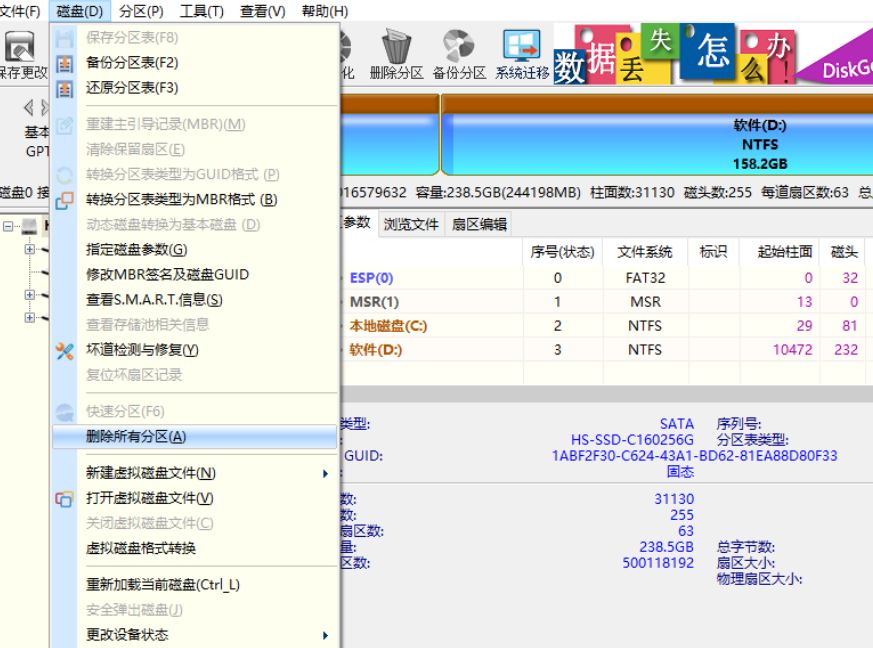Expand the first partition node in tree

tap(30, 249)
